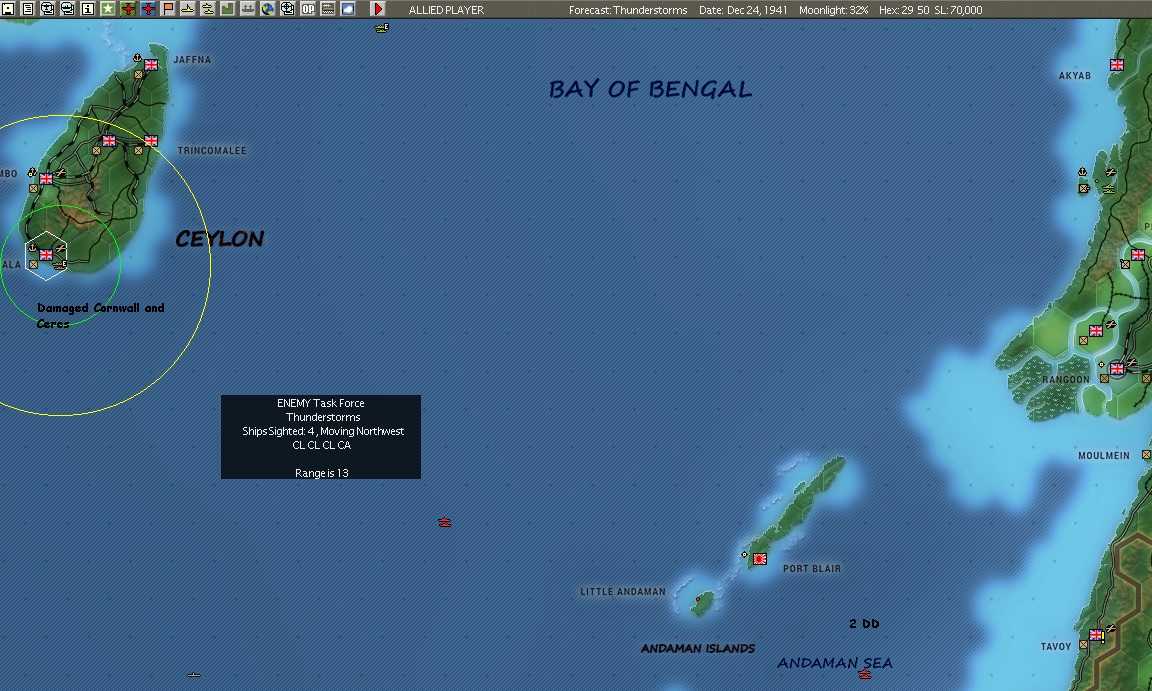
Task: Open the document list report icon
Action: (x=27, y=9)
